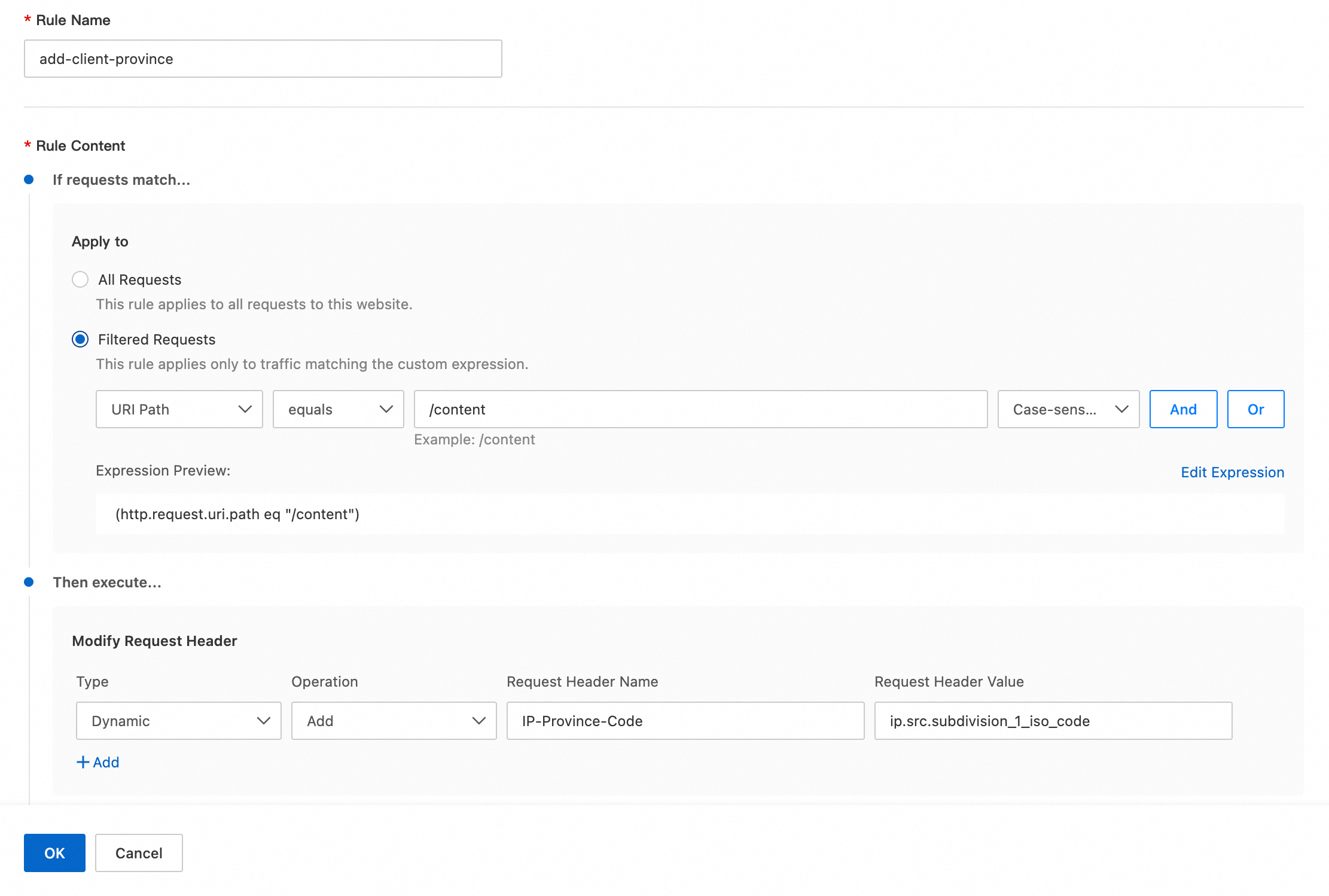This screenshot has width=1329, height=896.
Task: Click the Add operation chevron arrow
Action: click(x=478, y=721)
